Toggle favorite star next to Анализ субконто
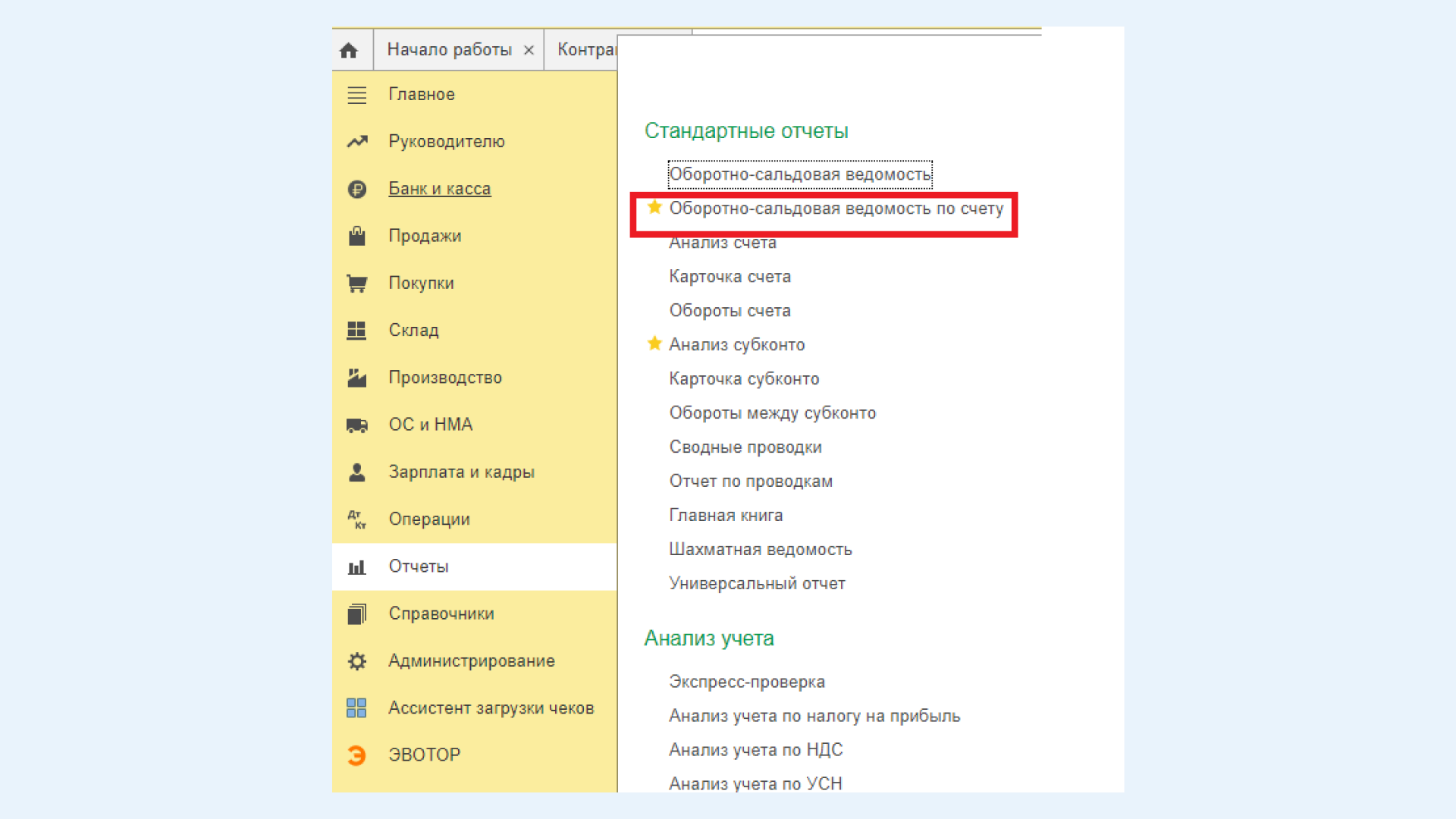The width and height of the screenshot is (1456, 819). 654,344
